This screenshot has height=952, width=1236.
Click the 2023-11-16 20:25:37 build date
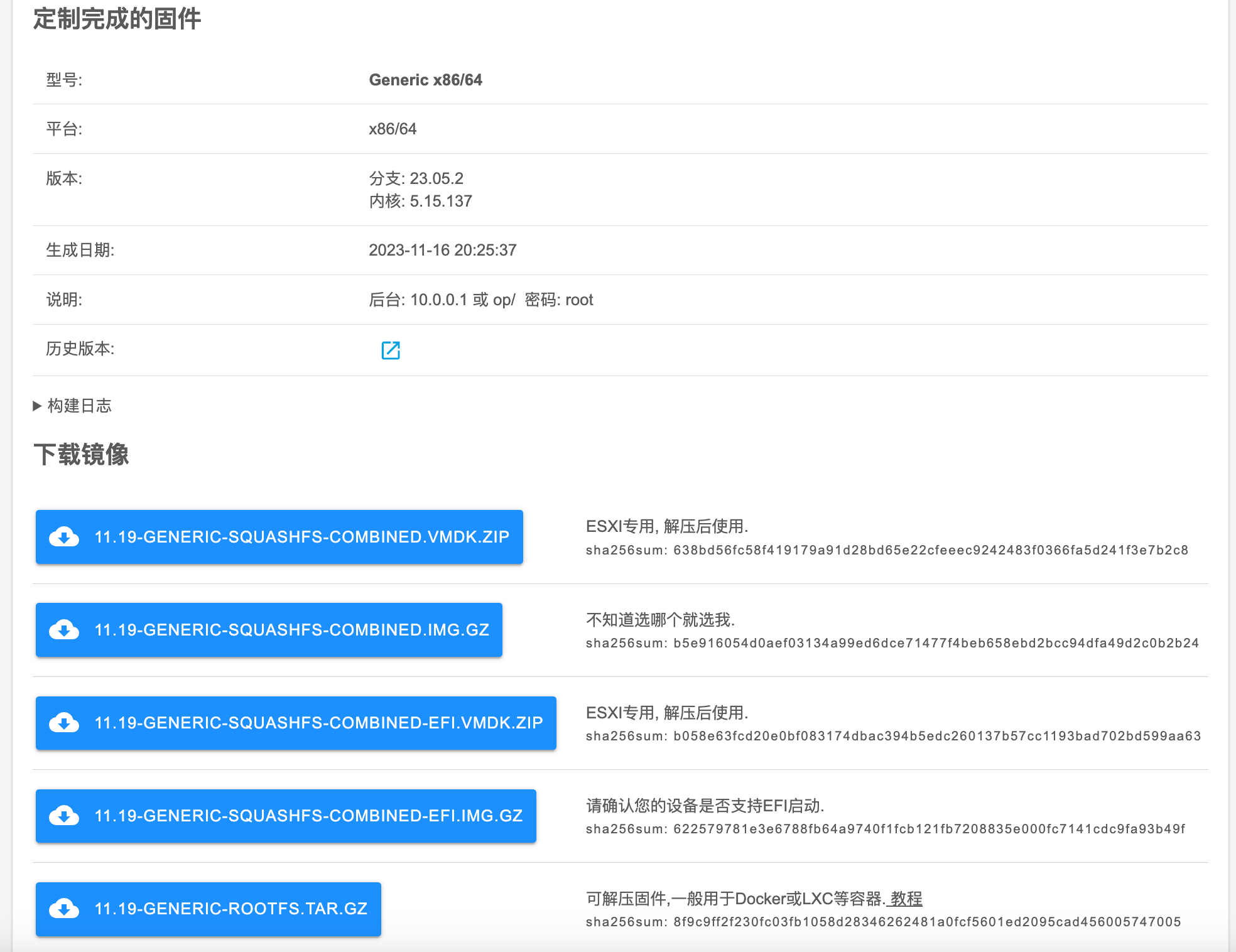click(x=442, y=250)
